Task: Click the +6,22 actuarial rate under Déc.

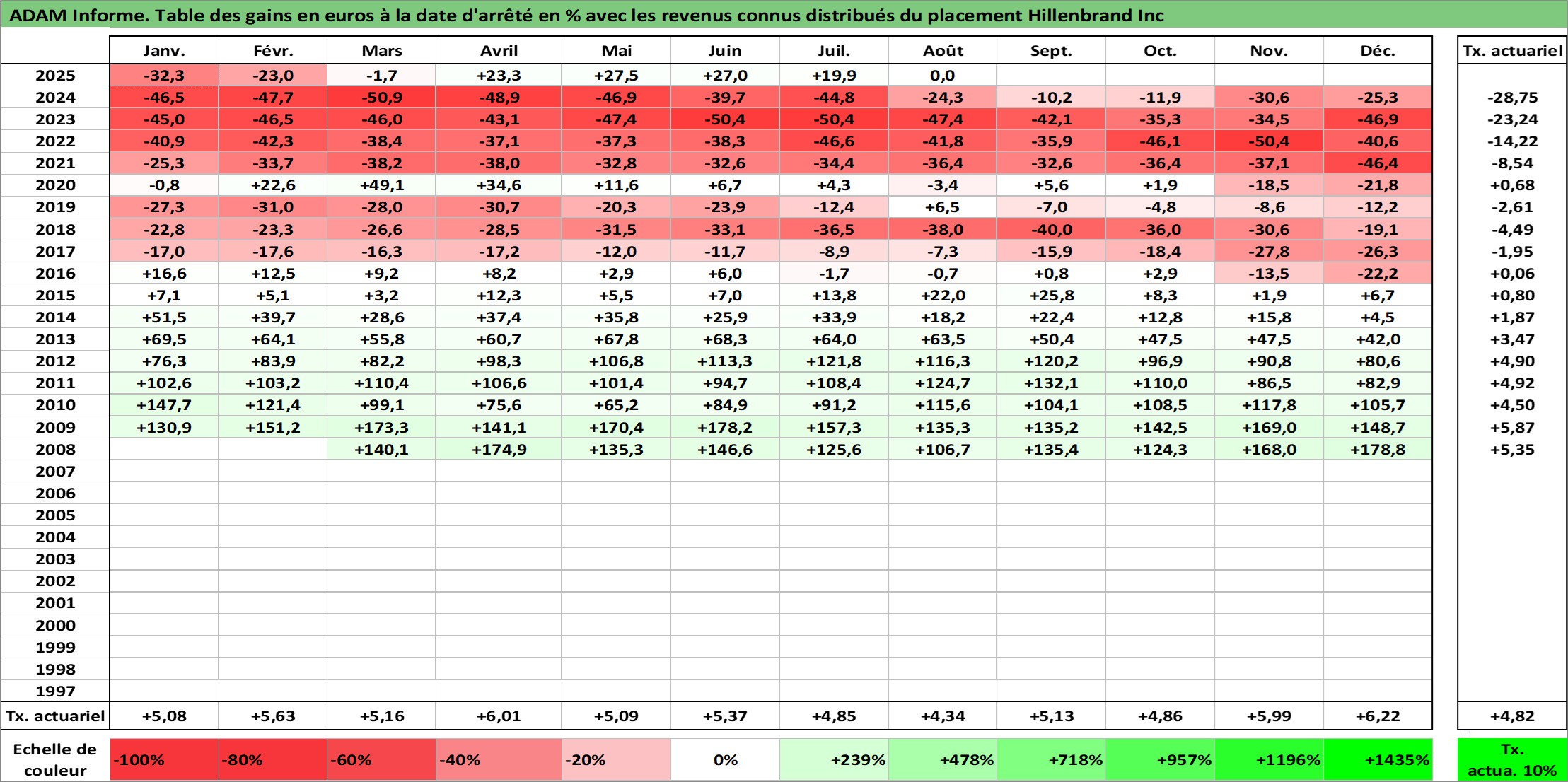Action: [1378, 716]
